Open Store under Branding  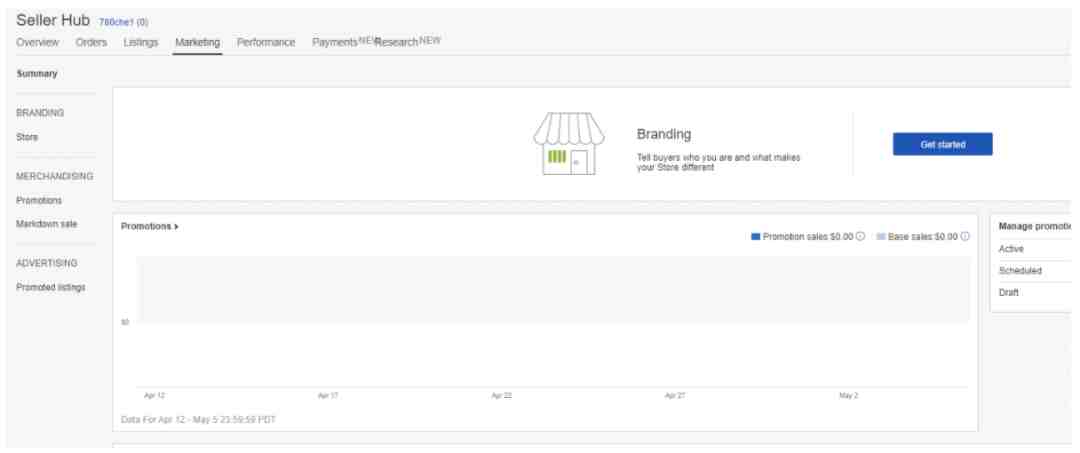(x=27, y=137)
